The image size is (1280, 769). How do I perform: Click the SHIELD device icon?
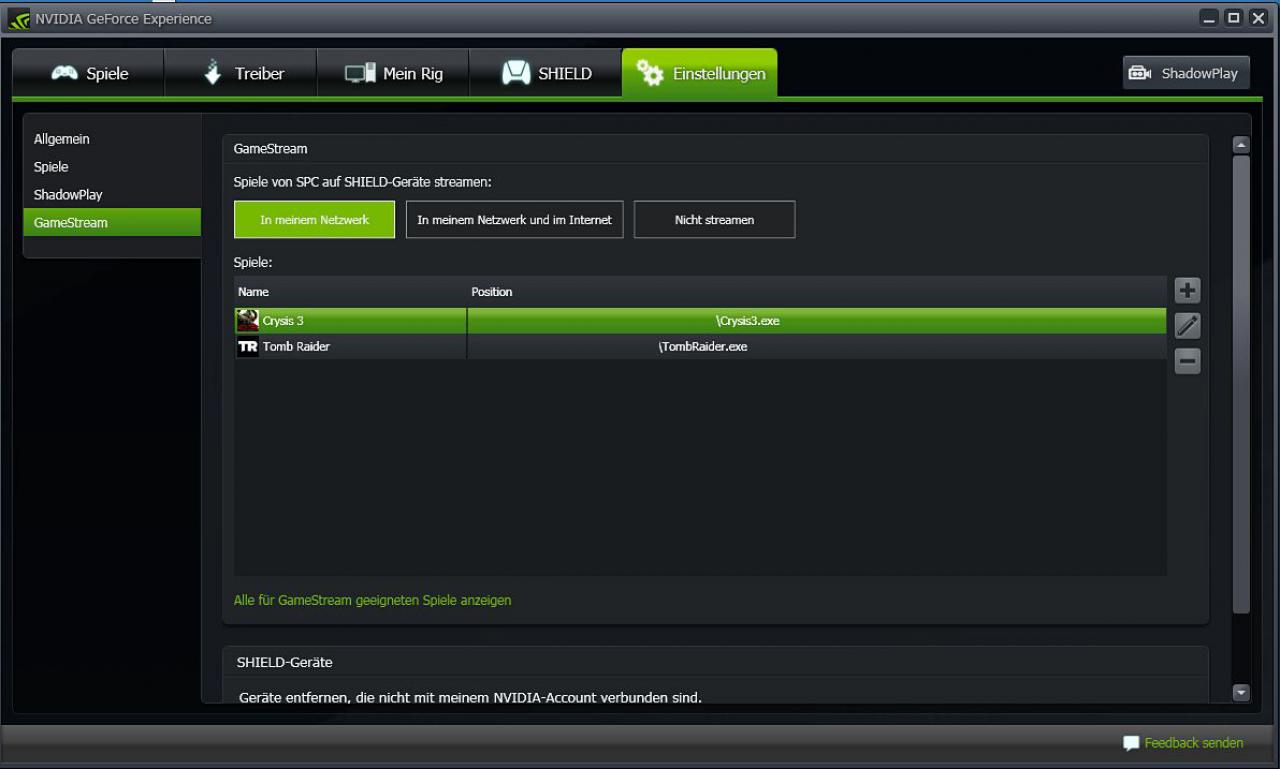516,73
